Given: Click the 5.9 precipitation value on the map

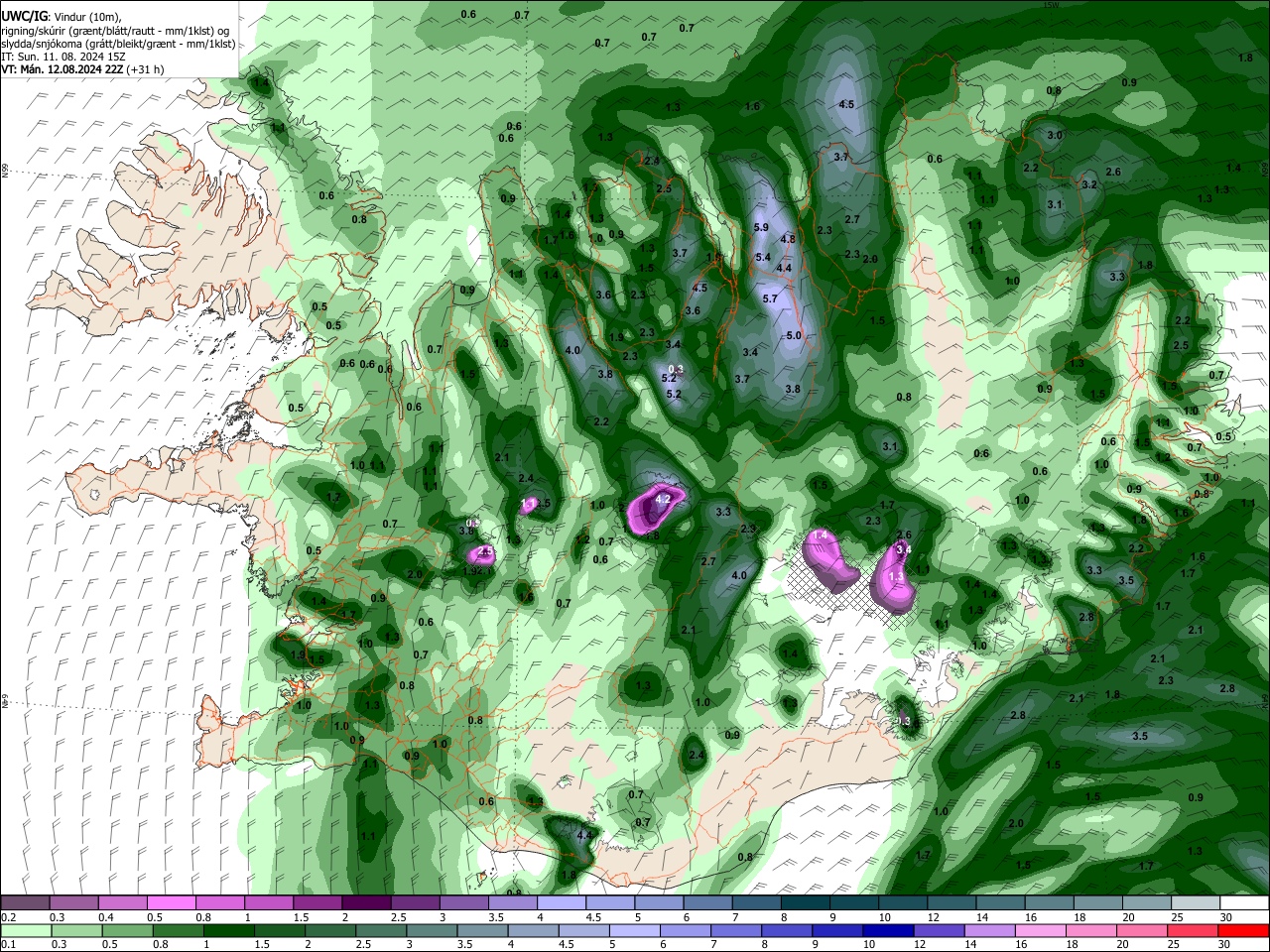Looking at the screenshot, I should point(761,227).
